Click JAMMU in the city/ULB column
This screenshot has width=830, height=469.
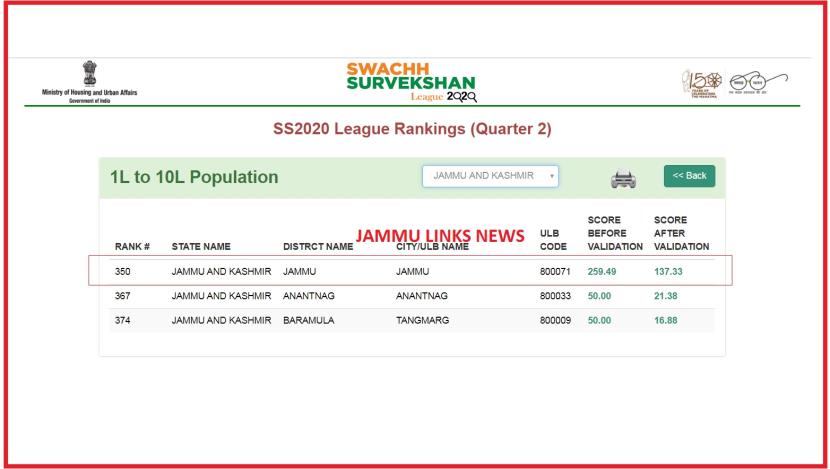[412, 272]
